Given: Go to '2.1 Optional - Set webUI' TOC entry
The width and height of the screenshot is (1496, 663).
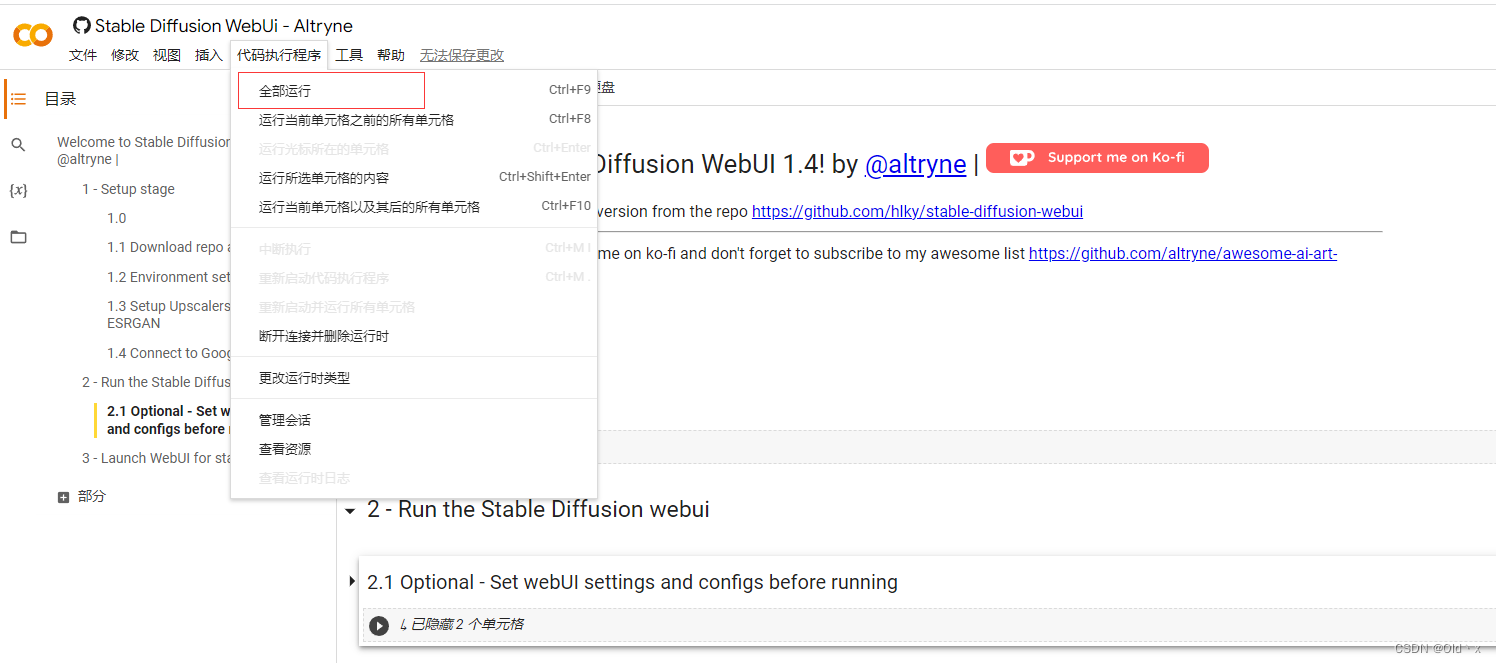Looking at the screenshot, I should (x=168, y=420).
